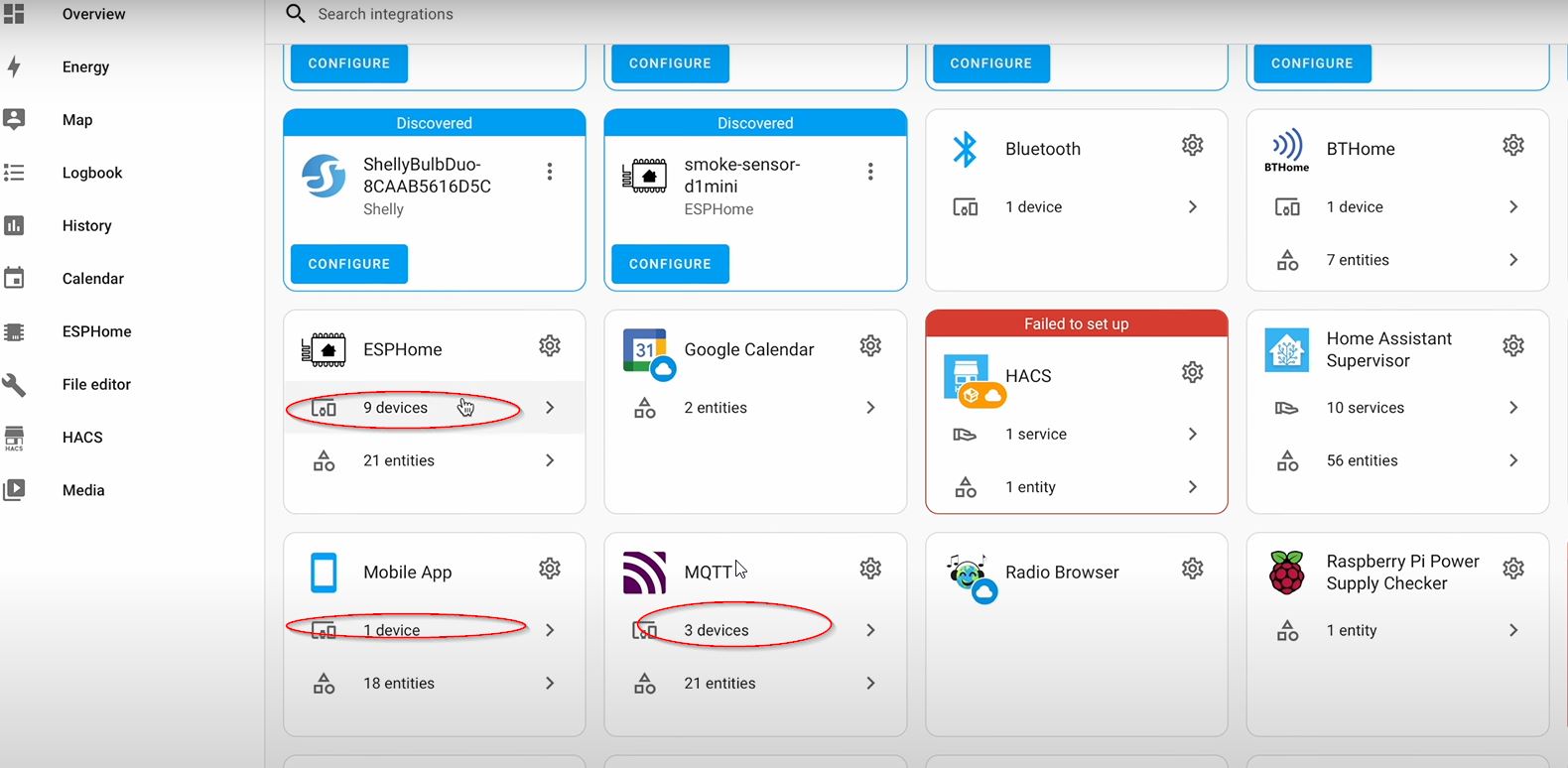Expand MQTT 21 entities chevron

click(x=870, y=683)
